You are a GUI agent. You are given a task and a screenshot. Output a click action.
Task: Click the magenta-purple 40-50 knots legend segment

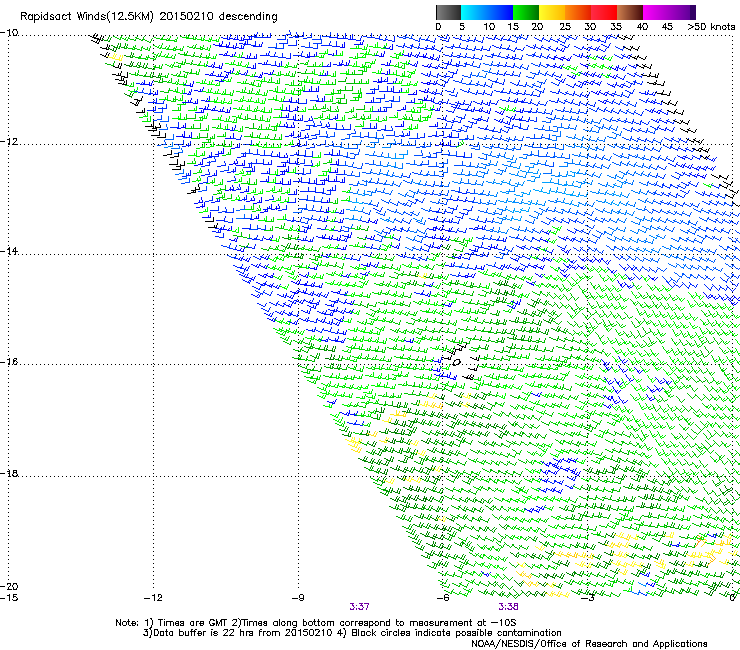point(669,12)
